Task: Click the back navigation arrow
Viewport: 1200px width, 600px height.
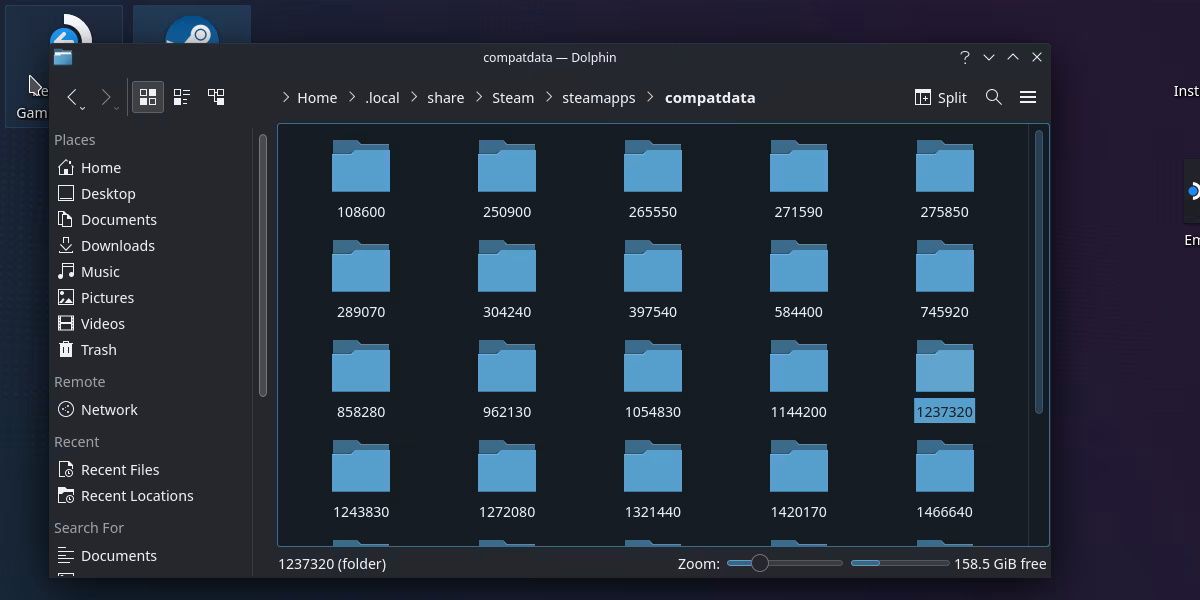Action: click(x=73, y=97)
